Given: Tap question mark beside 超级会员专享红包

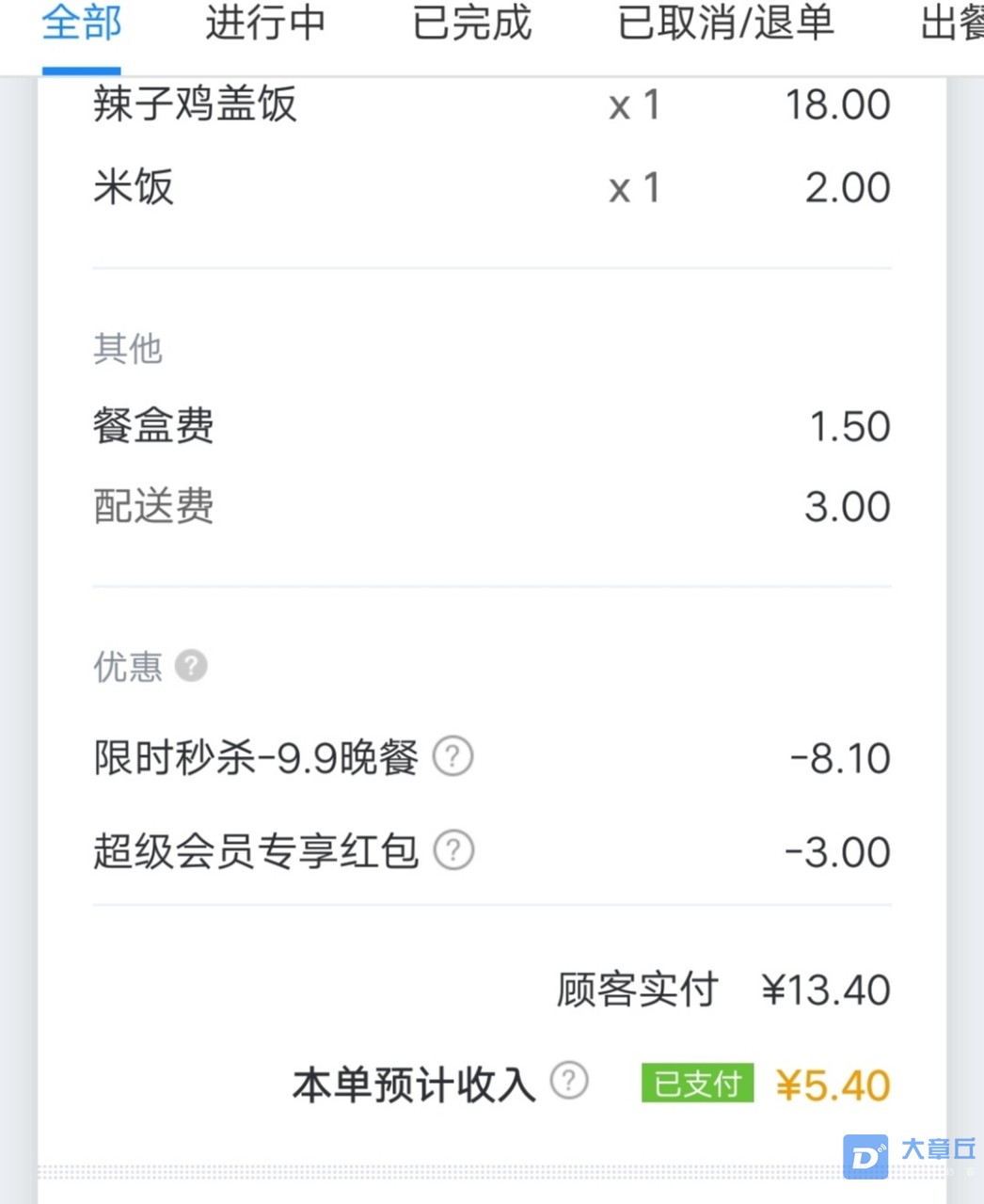Looking at the screenshot, I should [452, 850].
